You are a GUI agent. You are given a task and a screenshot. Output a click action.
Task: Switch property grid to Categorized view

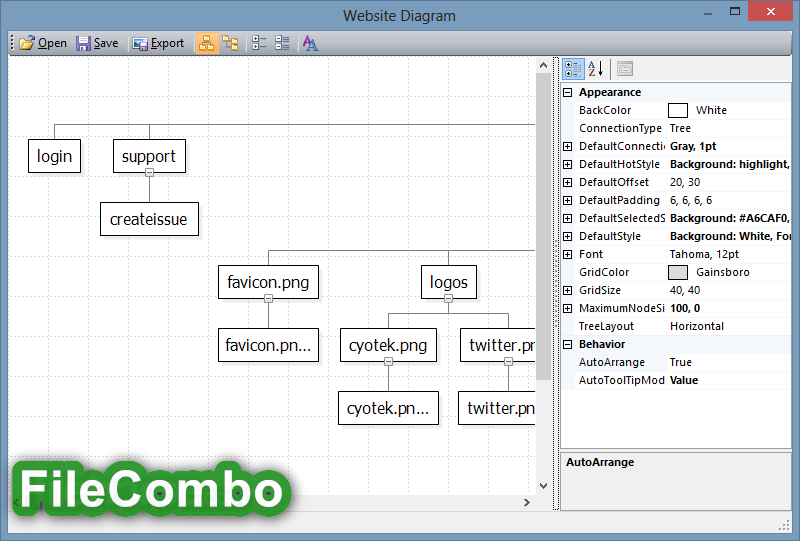tap(573, 68)
